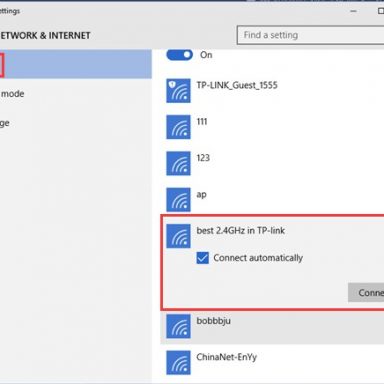Image resolution: width=384 pixels, height=384 pixels.
Task: Uncheck the Connect automatically checkbox
Action: [203, 258]
